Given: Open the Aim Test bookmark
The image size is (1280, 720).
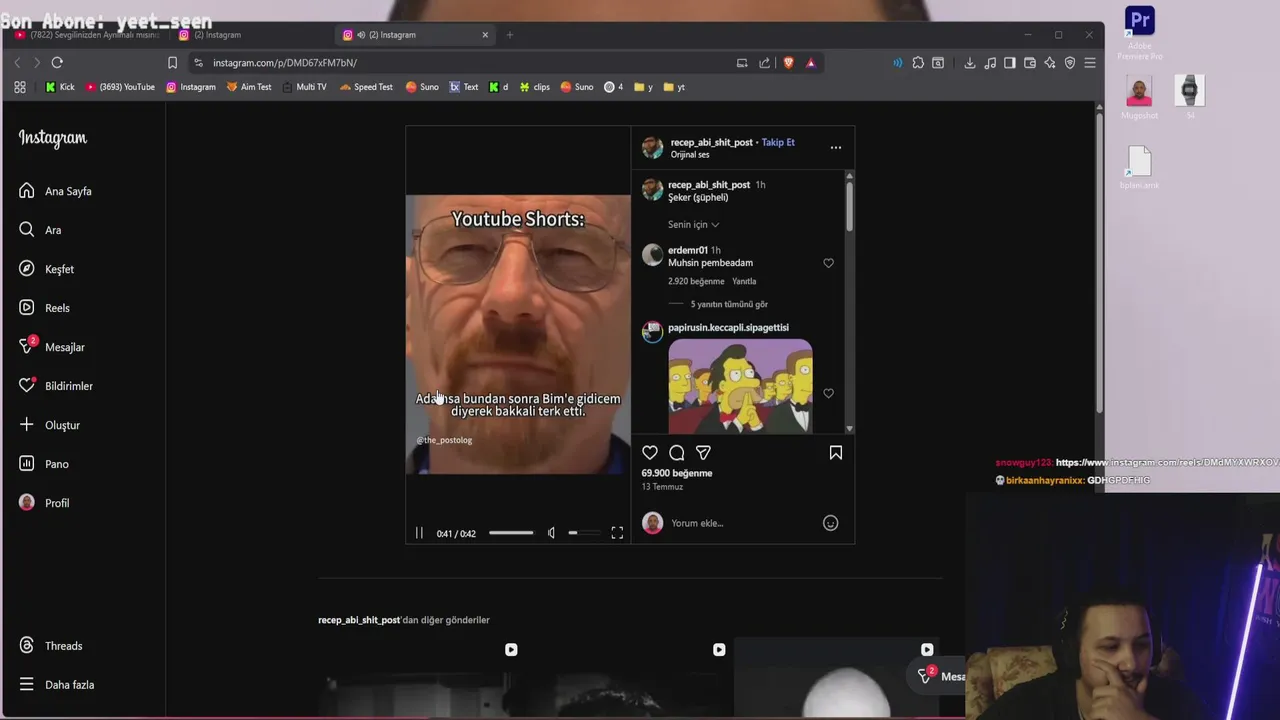Looking at the screenshot, I should click(249, 87).
